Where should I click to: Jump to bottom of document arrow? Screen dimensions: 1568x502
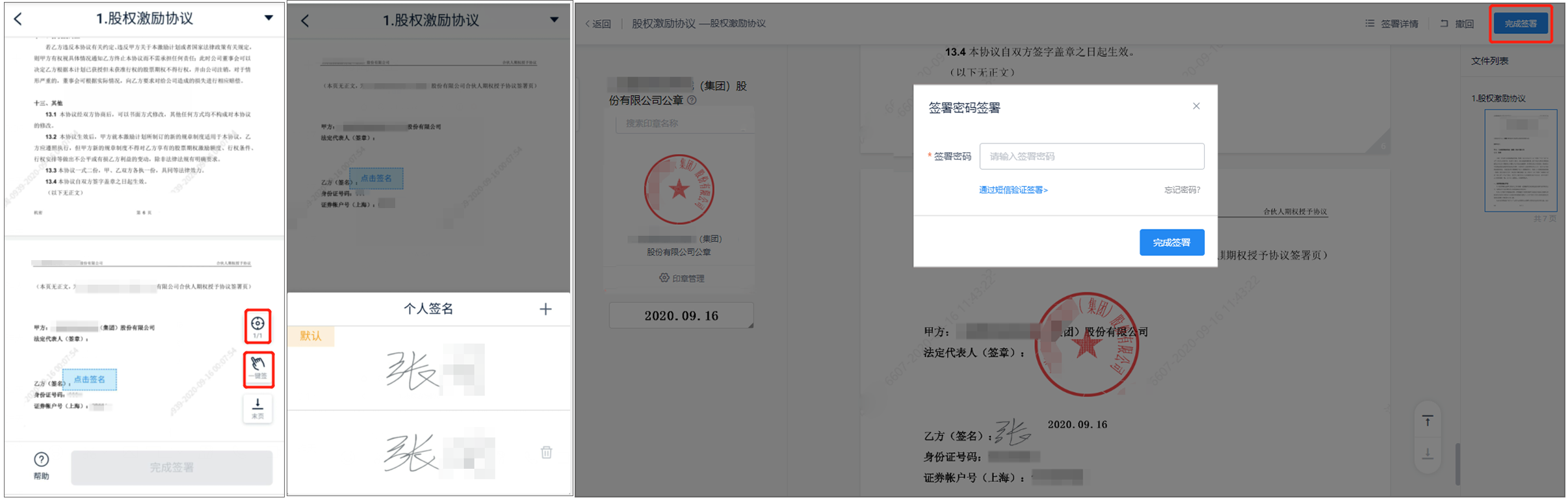pos(1428,453)
